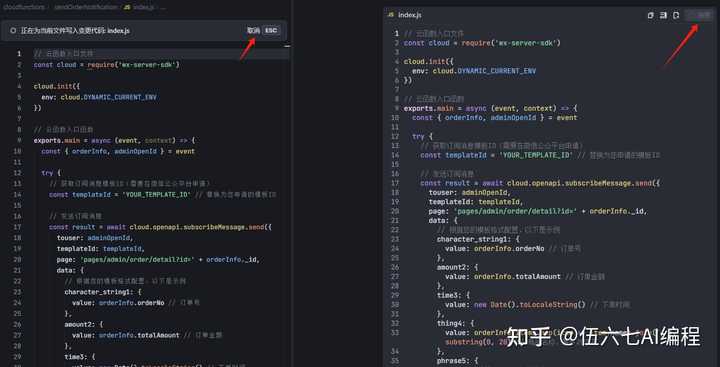This screenshot has width=720, height=367.
Task: Click the notification text 正在为当前文件写入变更代码
Action: (x=75, y=31)
